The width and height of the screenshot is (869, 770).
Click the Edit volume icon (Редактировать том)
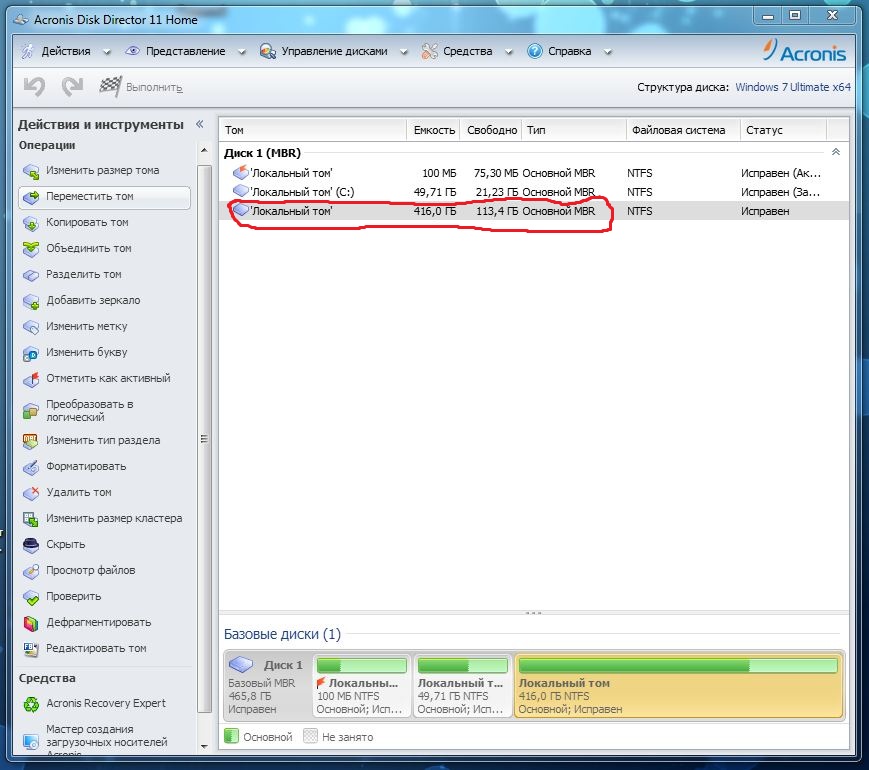(x=31, y=649)
